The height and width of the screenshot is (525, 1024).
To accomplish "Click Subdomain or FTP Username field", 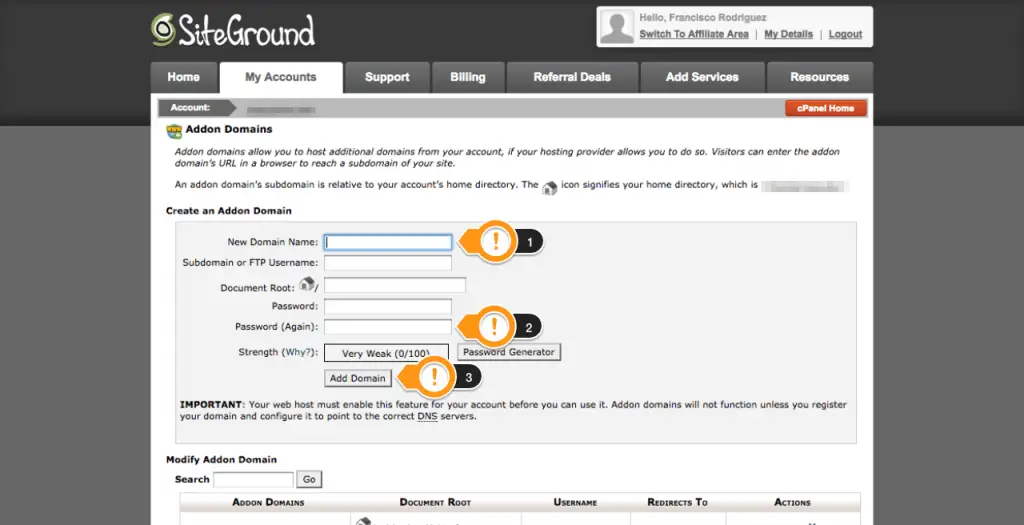I will [x=388, y=263].
